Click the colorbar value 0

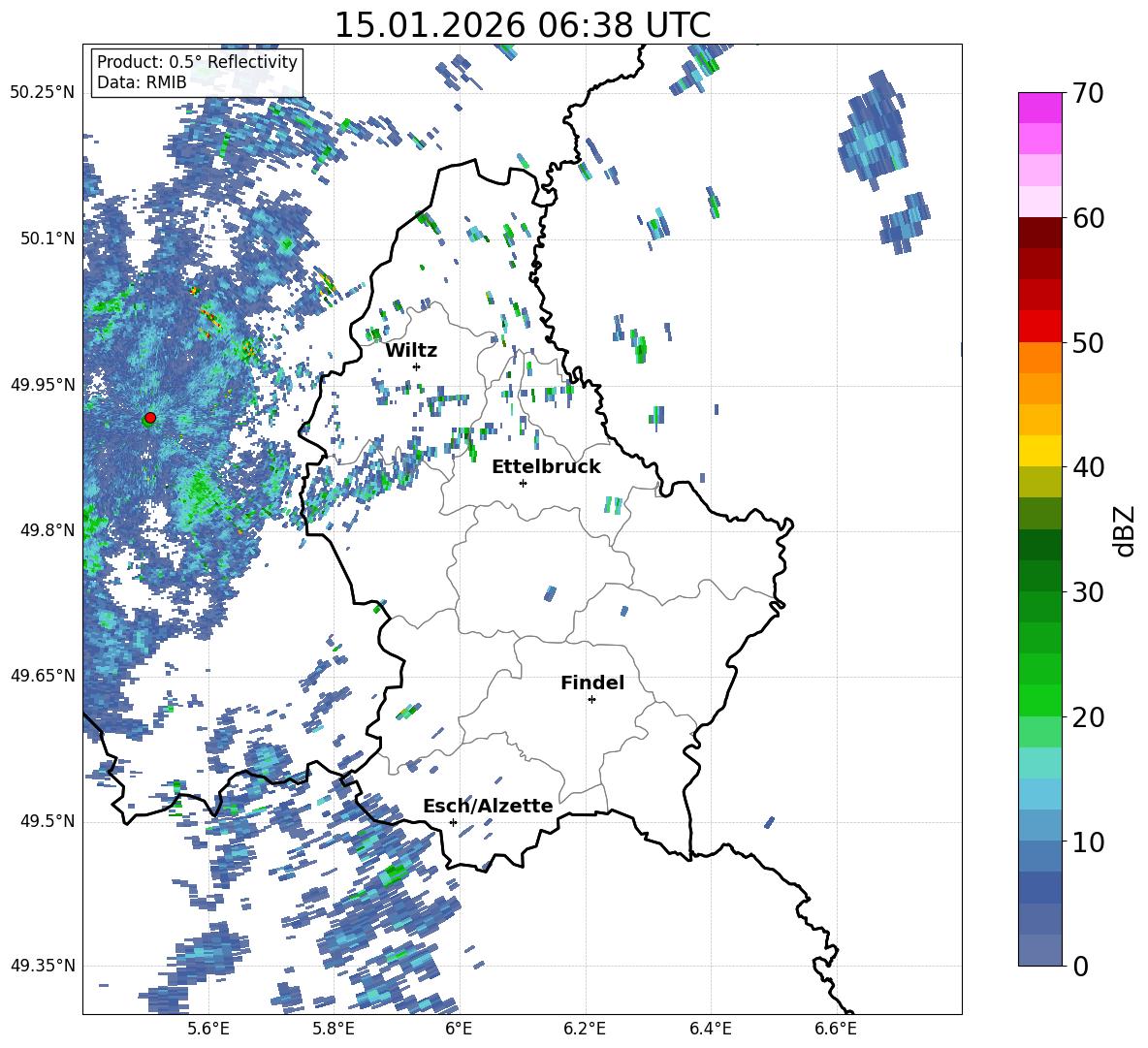pyautogui.click(x=1080, y=966)
